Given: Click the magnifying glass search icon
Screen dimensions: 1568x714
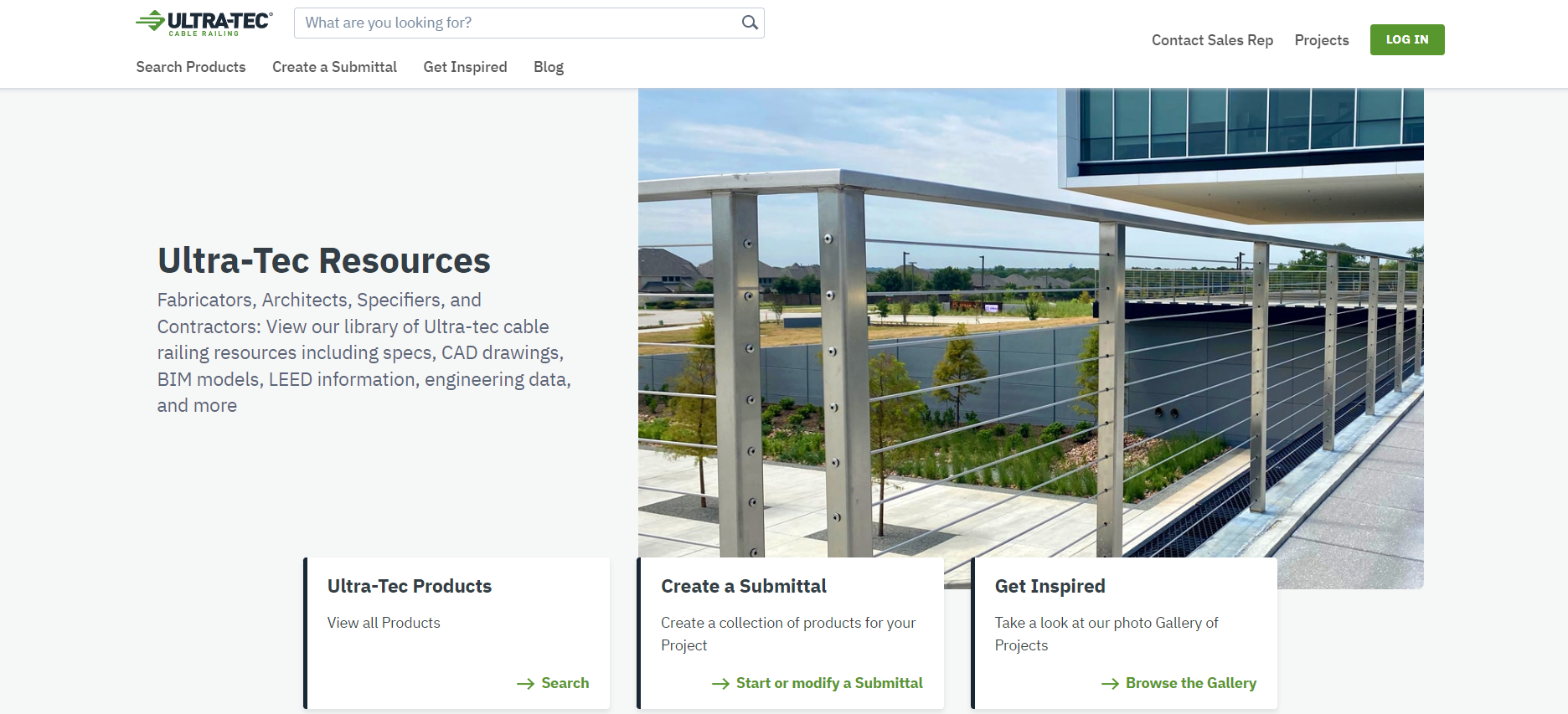Looking at the screenshot, I should click(750, 23).
